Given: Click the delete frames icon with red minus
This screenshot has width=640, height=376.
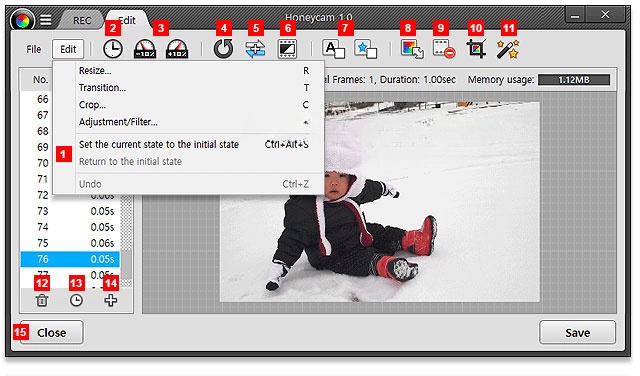Looking at the screenshot, I should [x=444, y=49].
